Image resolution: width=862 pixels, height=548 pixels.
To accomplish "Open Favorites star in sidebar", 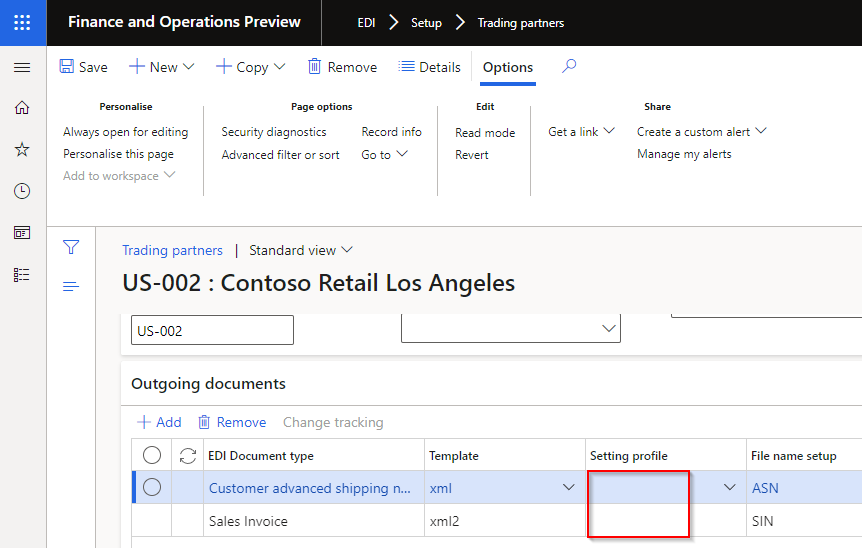I will (22, 149).
